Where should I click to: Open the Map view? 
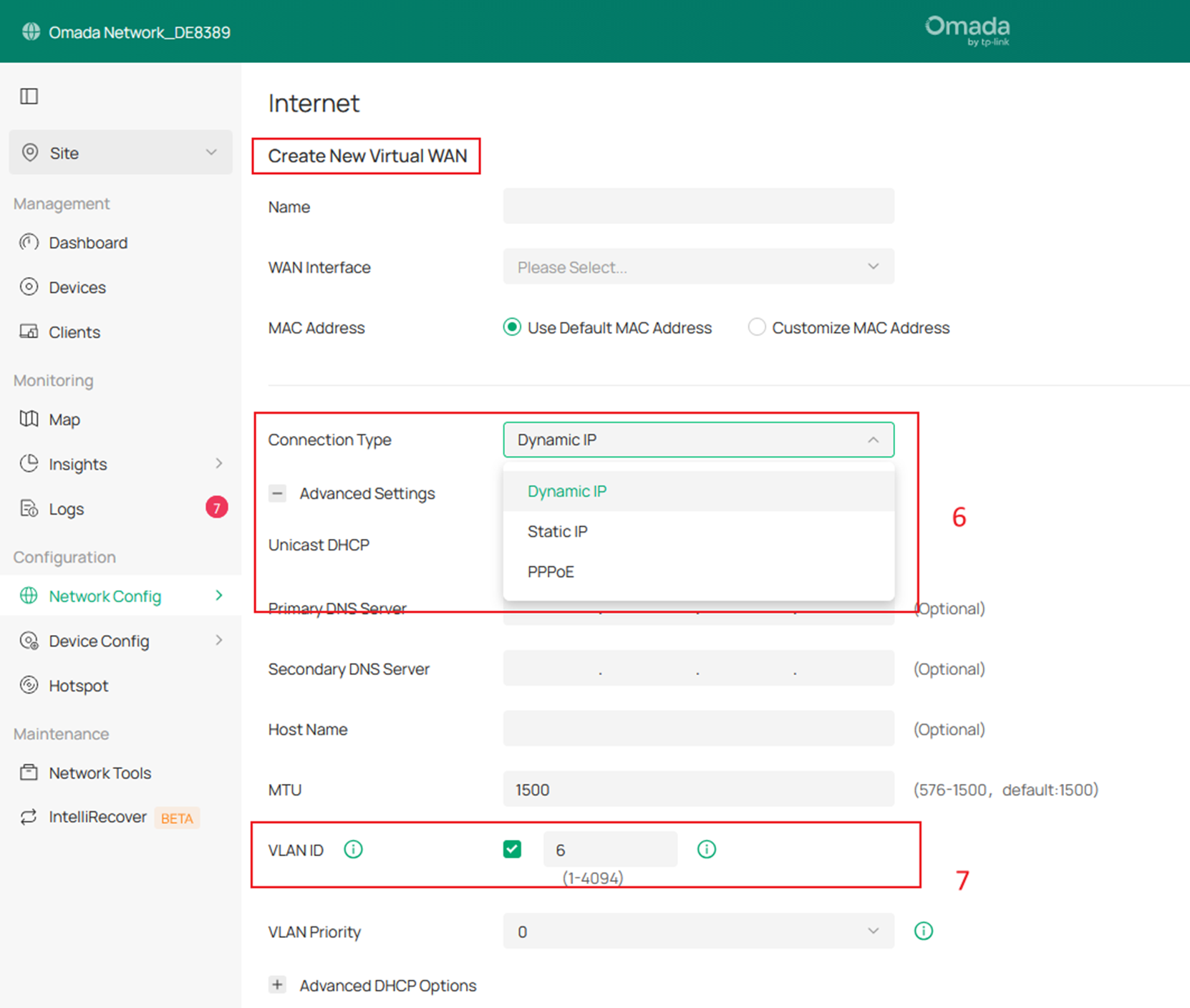pos(64,419)
